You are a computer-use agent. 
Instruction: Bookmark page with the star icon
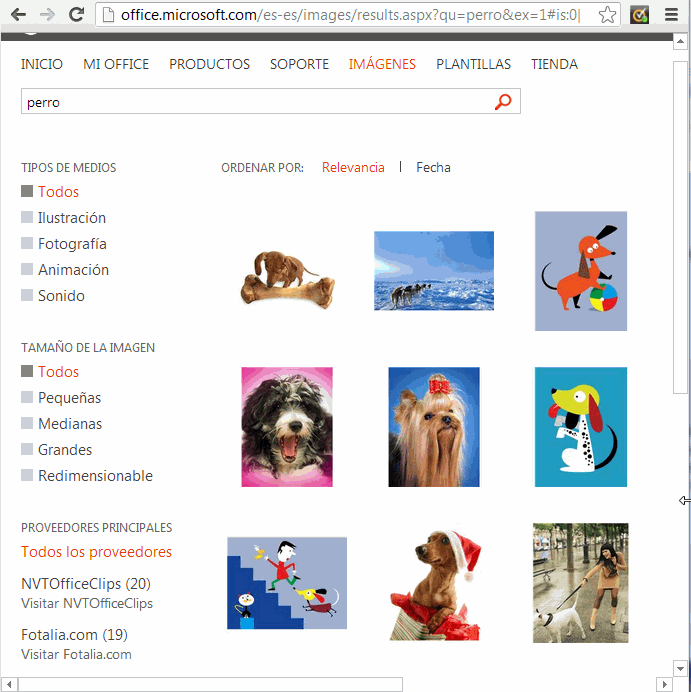point(607,15)
